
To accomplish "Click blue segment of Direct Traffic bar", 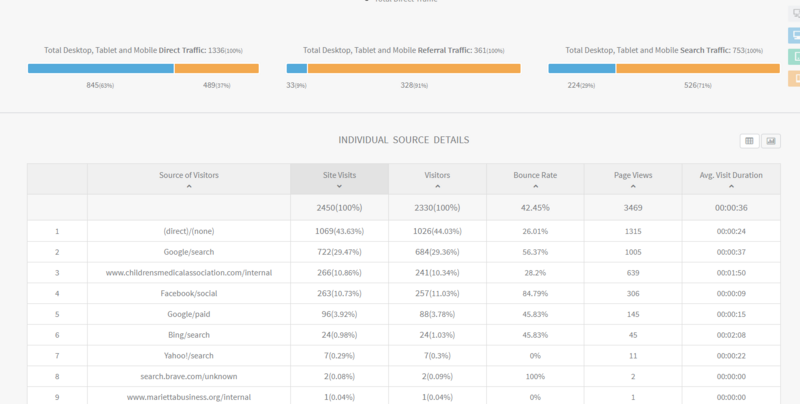I will (100, 68).
